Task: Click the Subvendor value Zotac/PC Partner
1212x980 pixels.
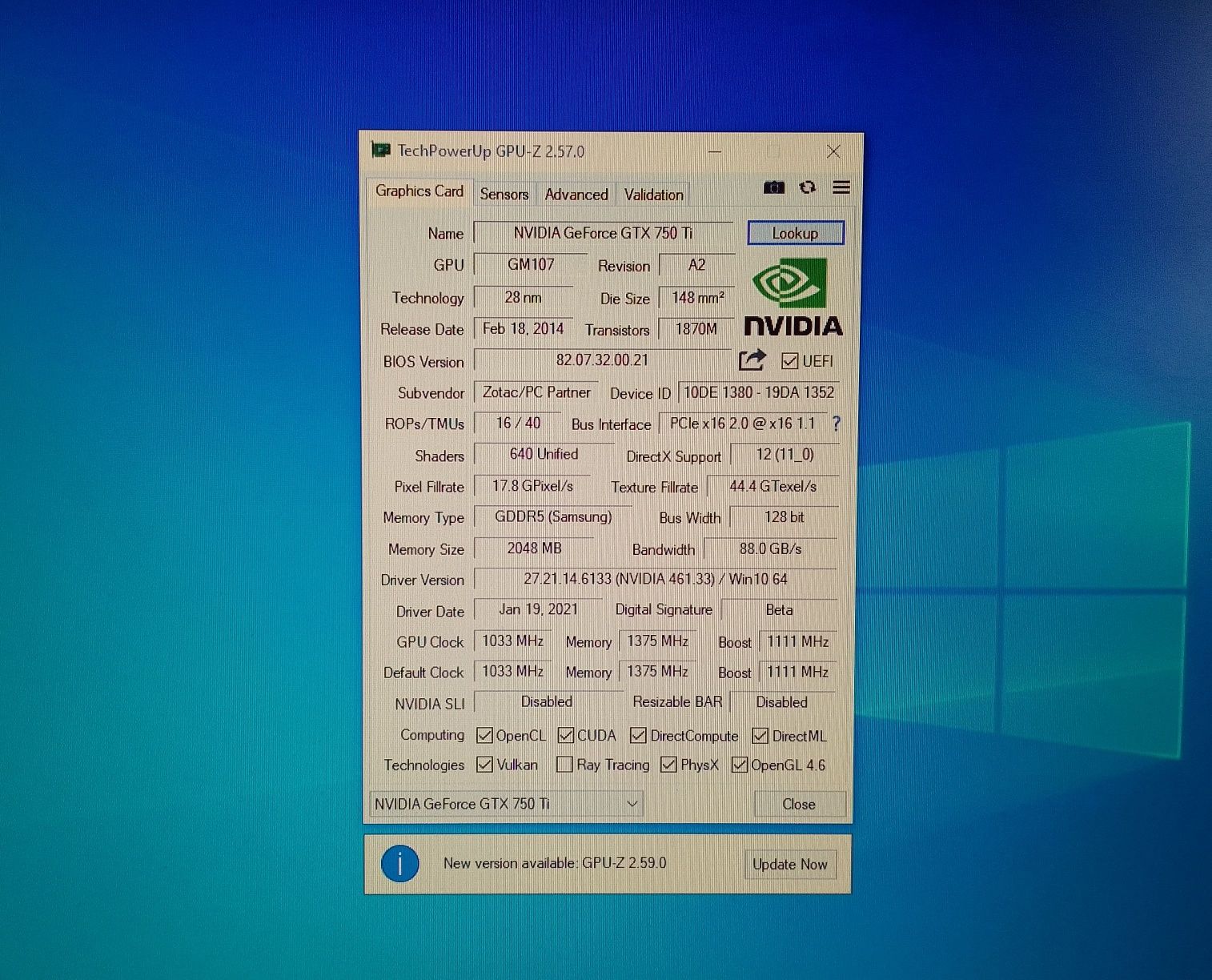Action: tap(536, 392)
